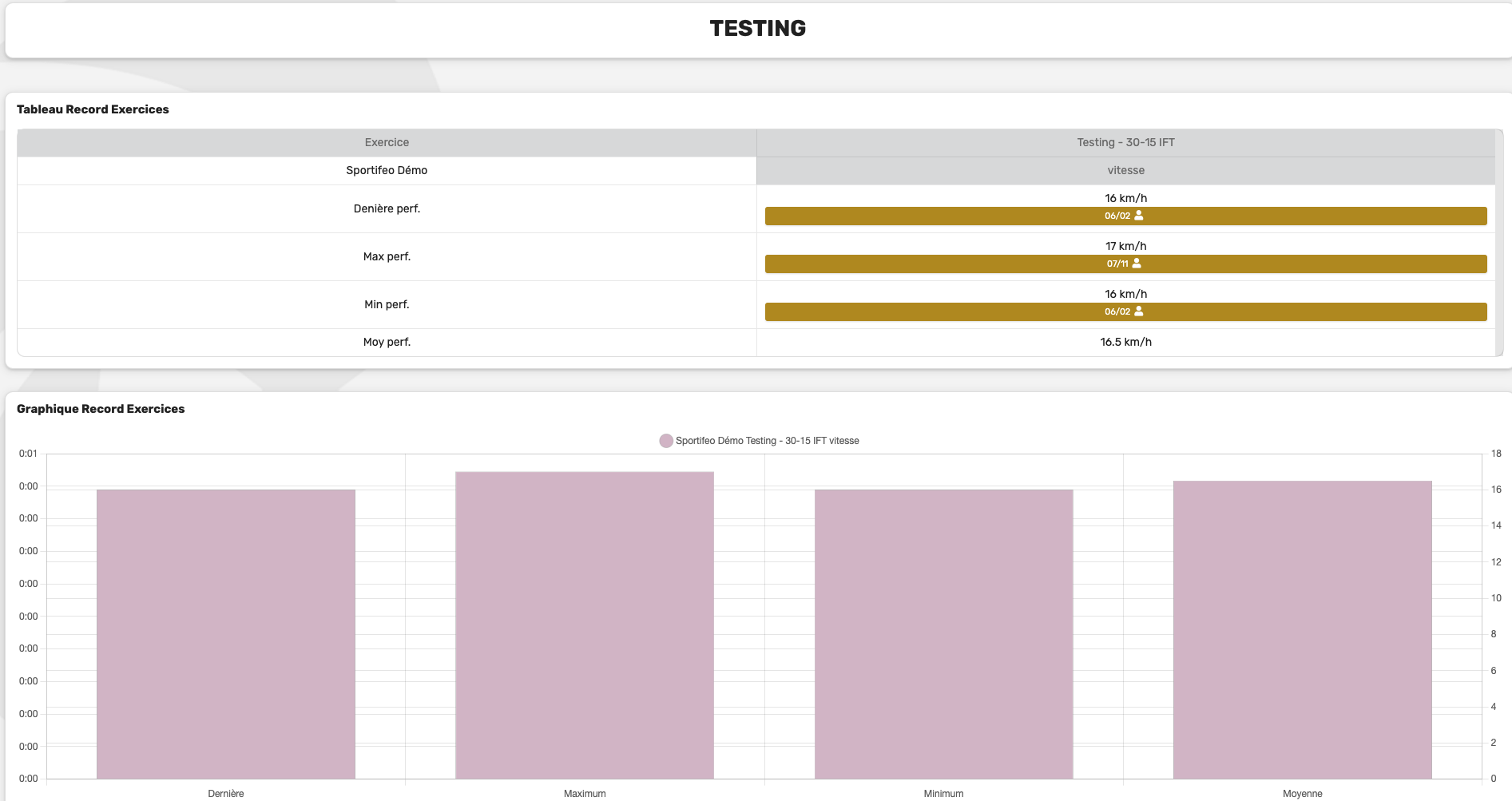Click the Graphique Record Exercices heading
The width and height of the screenshot is (1512, 801).
click(x=101, y=409)
